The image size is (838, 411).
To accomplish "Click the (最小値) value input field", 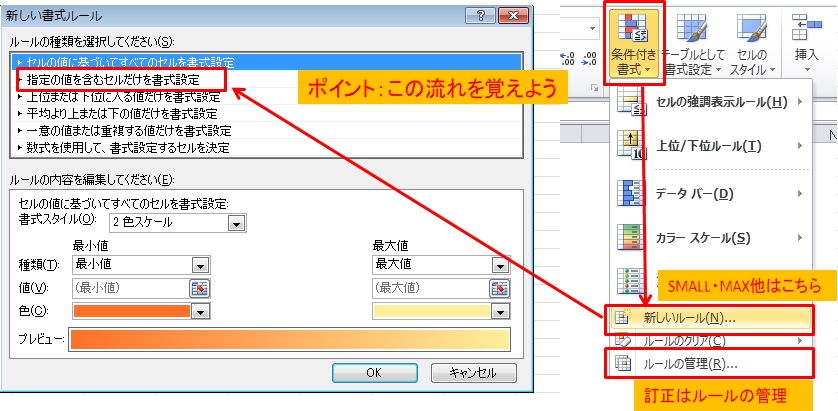I will pyautogui.click(x=131, y=289).
